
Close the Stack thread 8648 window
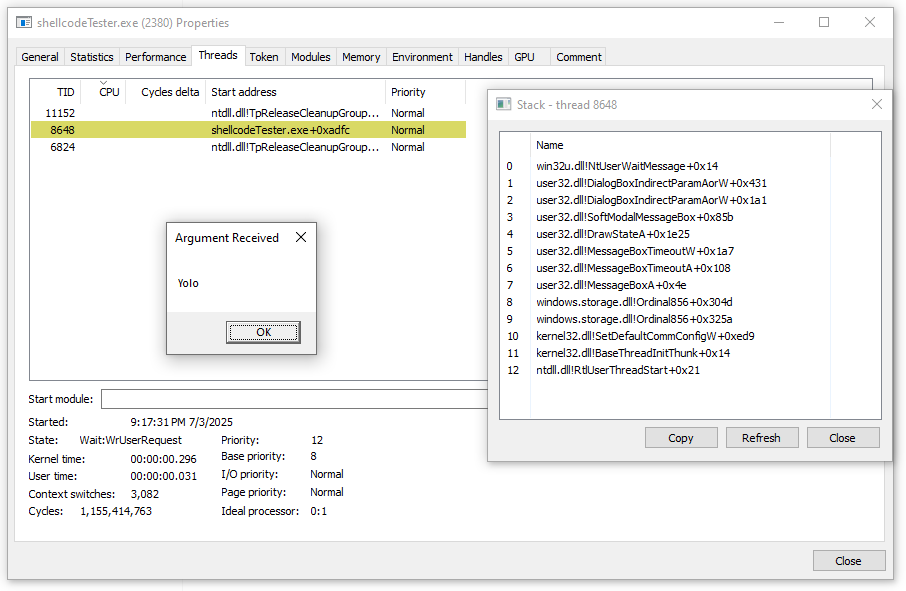tap(877, 104)
